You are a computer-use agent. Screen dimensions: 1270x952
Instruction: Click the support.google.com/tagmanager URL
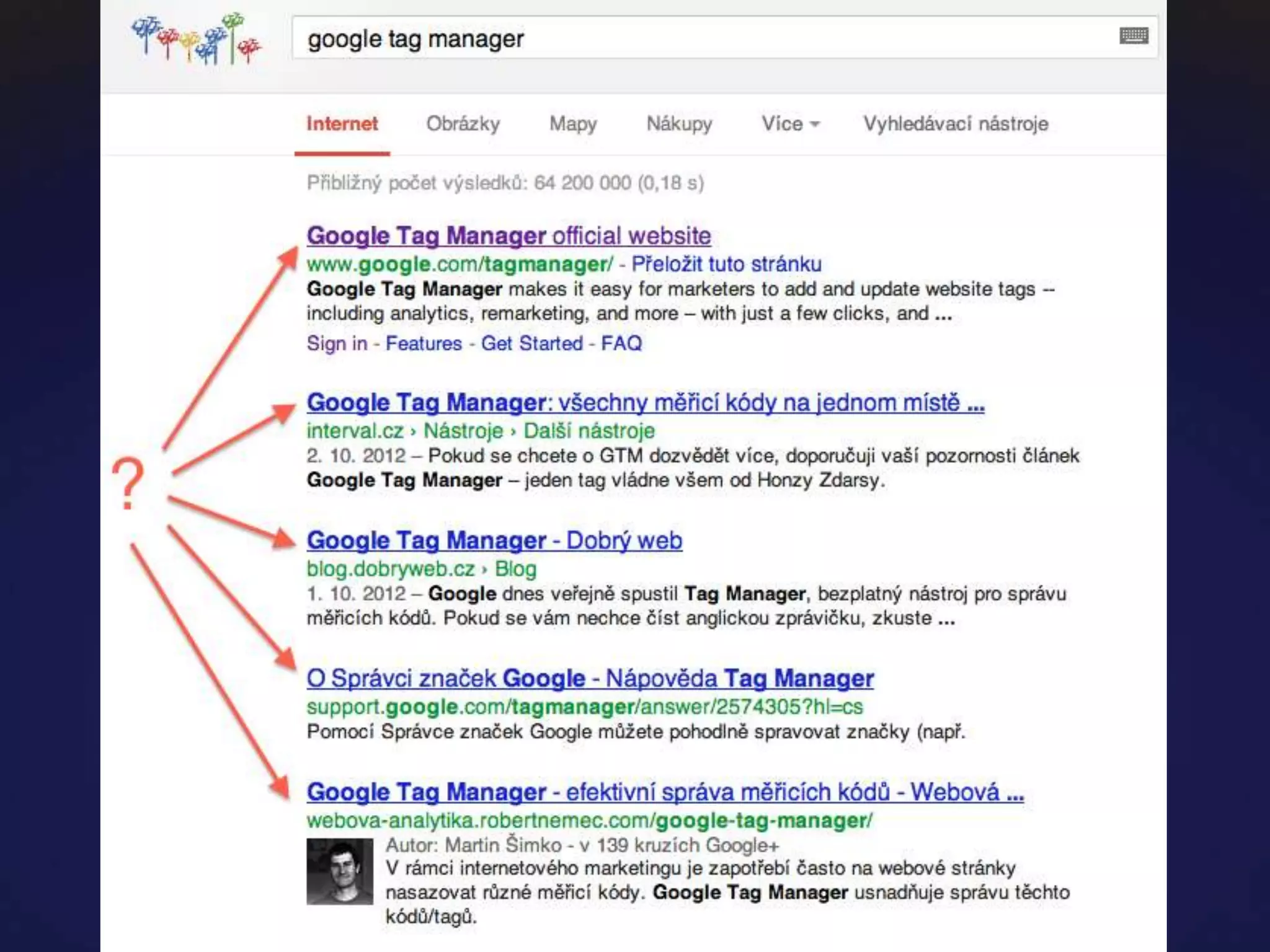coord(584,707)
